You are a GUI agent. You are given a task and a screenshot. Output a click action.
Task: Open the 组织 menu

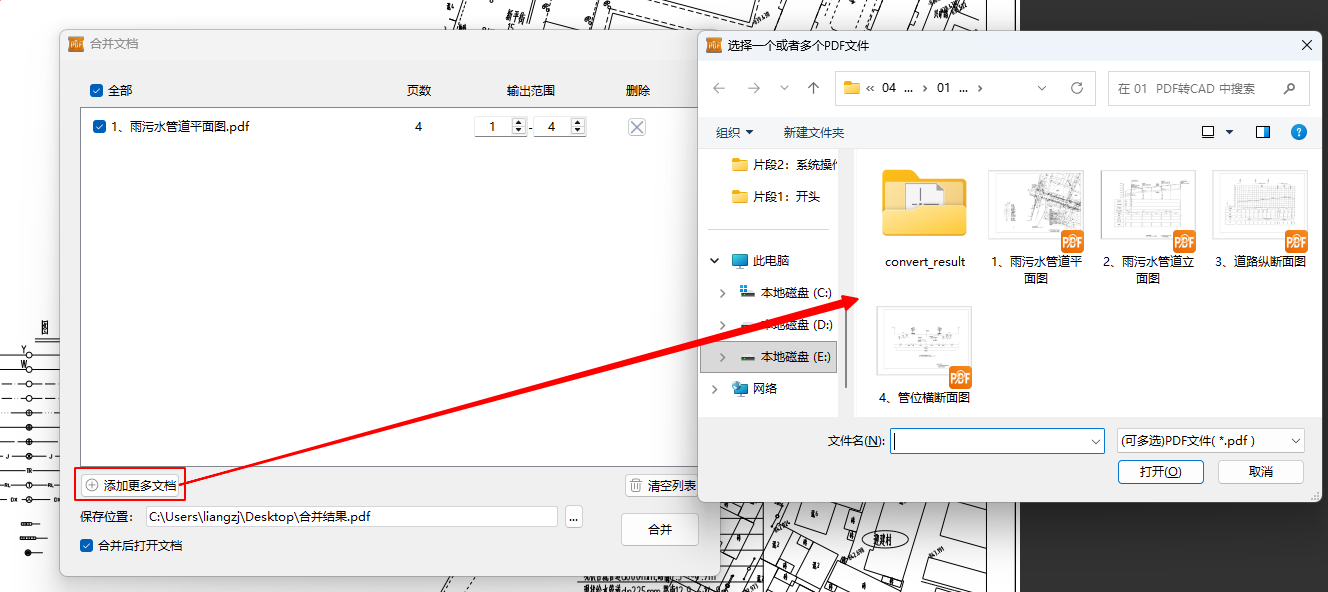(x=734, y=132)
